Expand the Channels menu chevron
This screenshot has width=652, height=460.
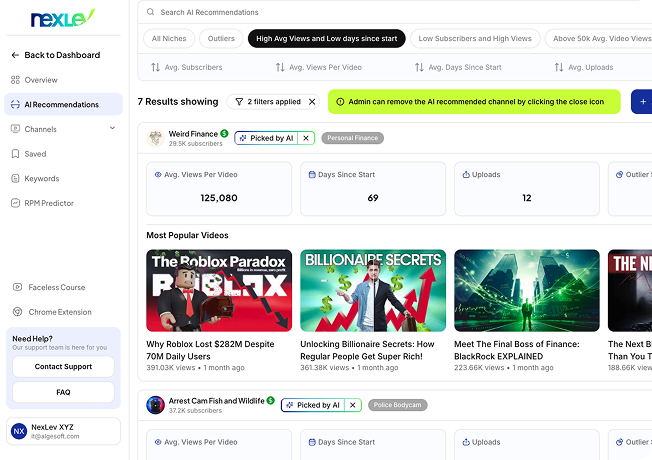(112, 129)
